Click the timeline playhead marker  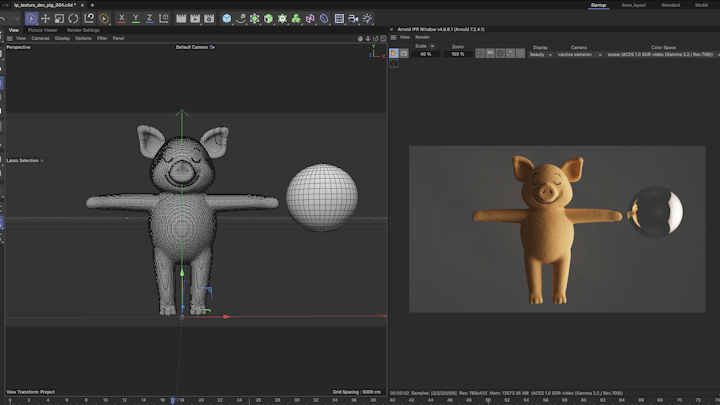pos(173,400)
